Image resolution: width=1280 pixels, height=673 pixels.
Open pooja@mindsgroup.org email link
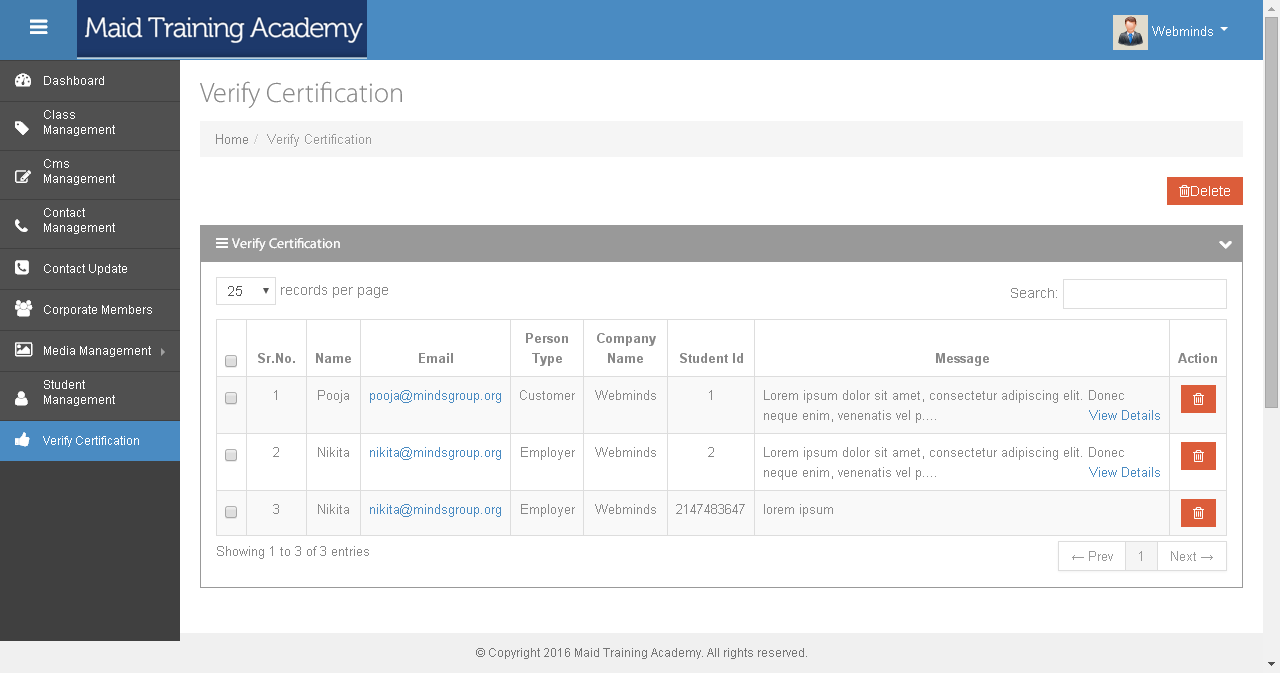[435, 396]
